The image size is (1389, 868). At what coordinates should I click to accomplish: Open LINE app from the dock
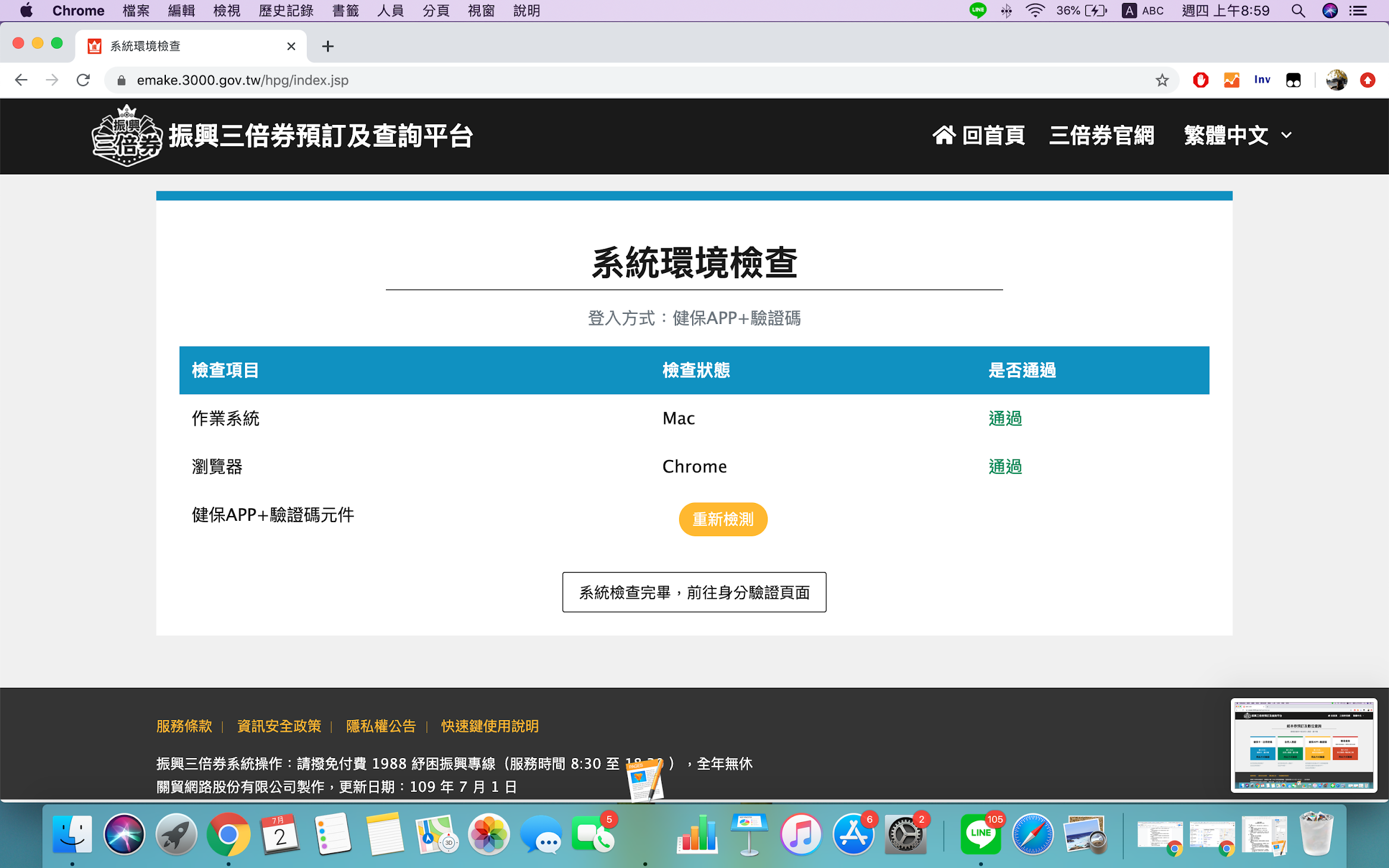coord(981,834)
